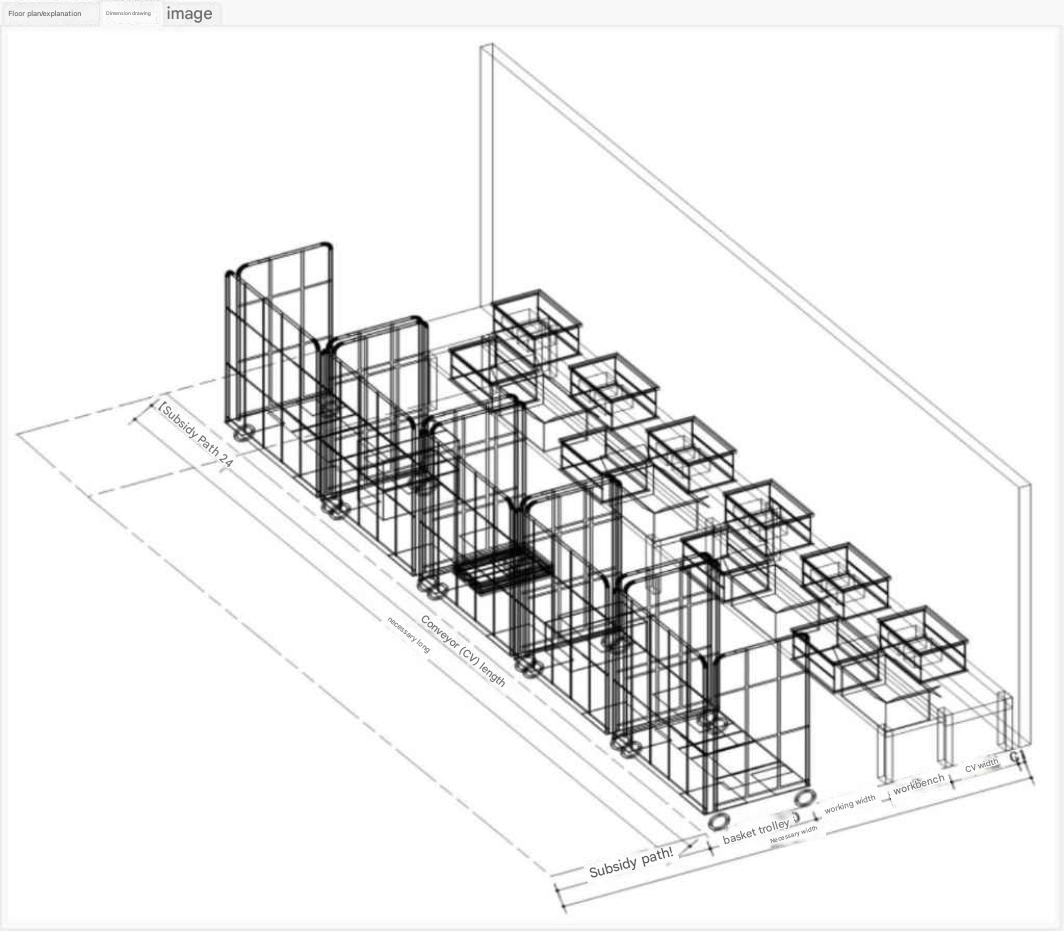Viewport: 1064px width, 931px height.
Task: Click the basket nearest the wall's front end
Action: coord(923,638)
